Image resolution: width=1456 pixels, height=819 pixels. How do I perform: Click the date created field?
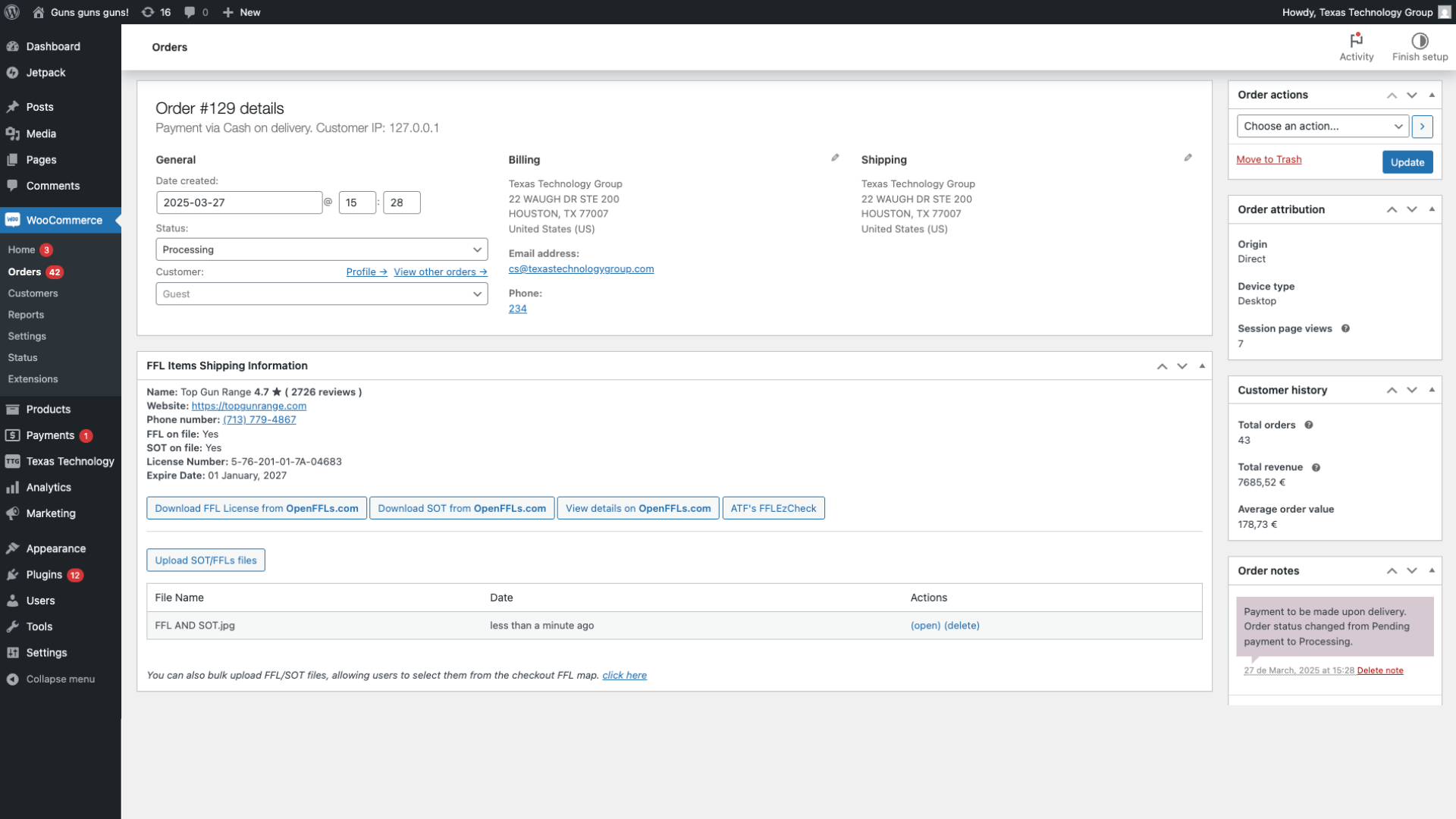[239, 202]
